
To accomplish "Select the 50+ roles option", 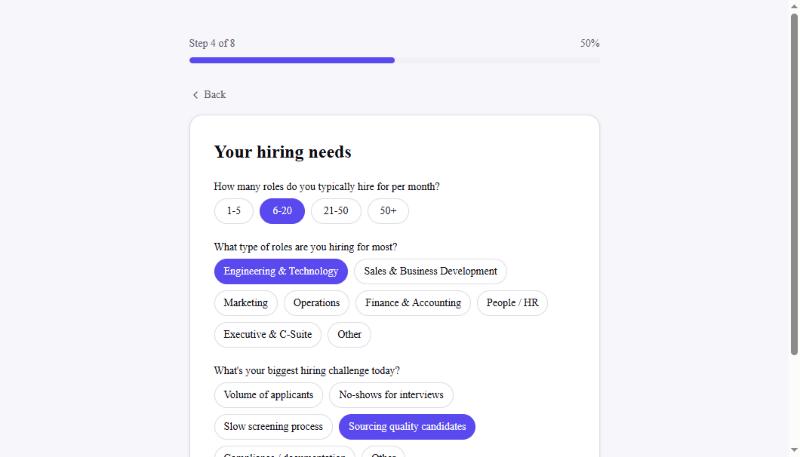I will coord(388,211).
